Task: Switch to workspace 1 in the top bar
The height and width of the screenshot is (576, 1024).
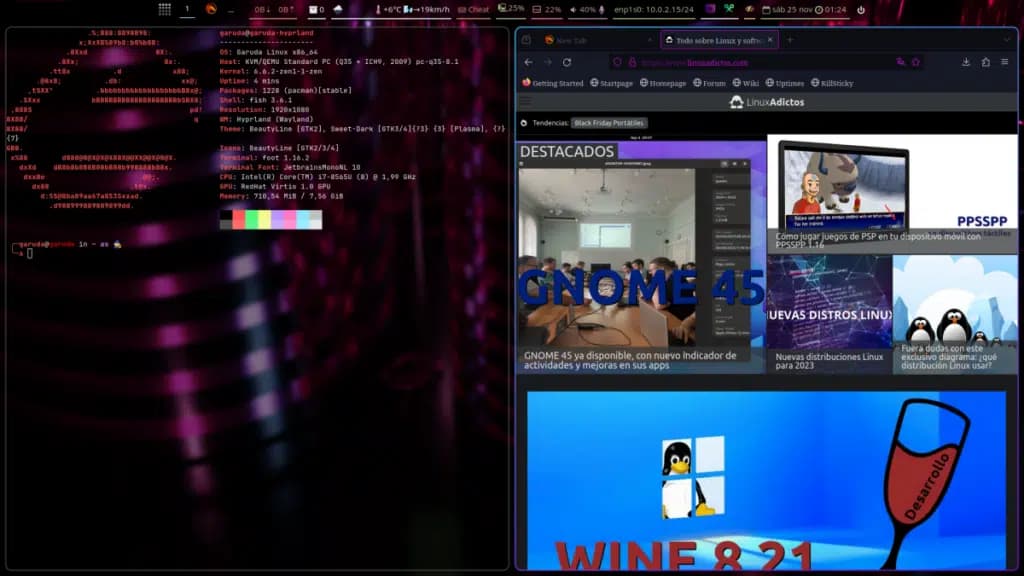Action: point(187,9)
